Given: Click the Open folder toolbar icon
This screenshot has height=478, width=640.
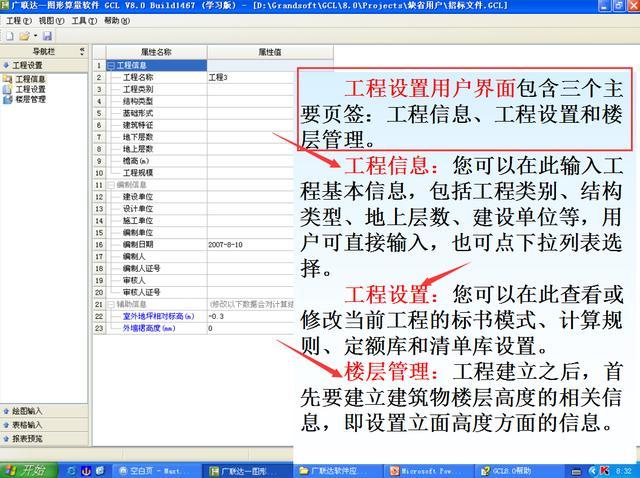Looking at the screenshot, I should click(24, 36).
